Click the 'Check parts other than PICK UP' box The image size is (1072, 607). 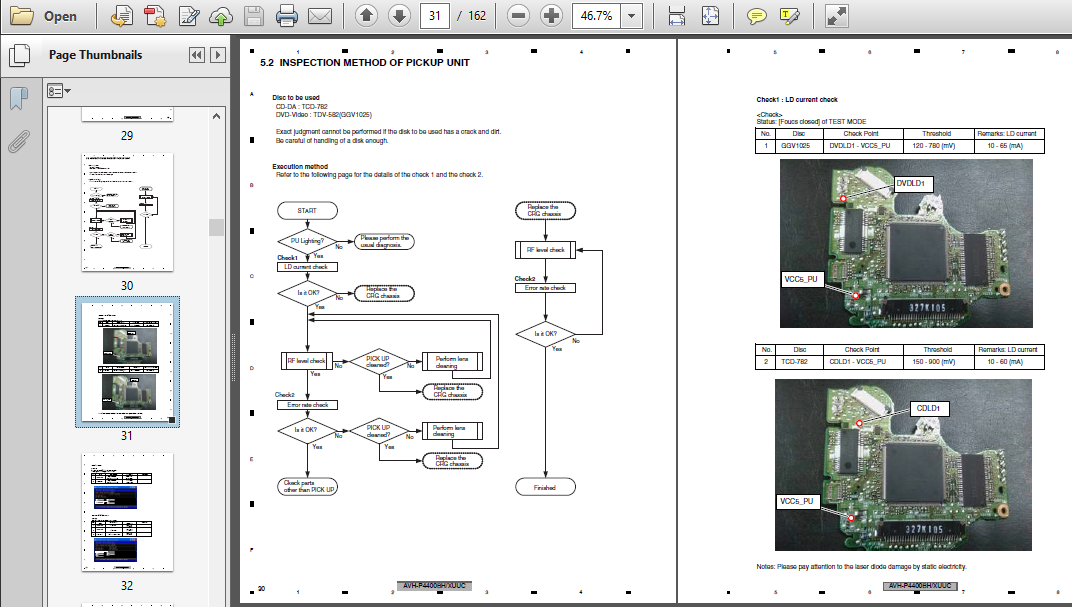point(308,486)
